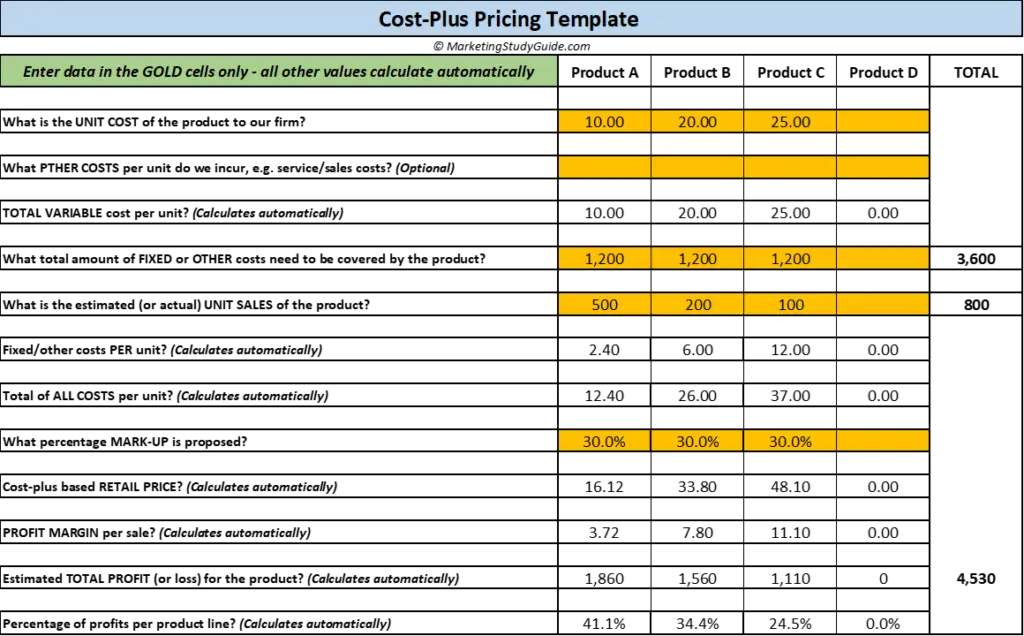Click Product B fixed per unit 6.00
The height and width of the screenshot is (636, 1024).
697,350
